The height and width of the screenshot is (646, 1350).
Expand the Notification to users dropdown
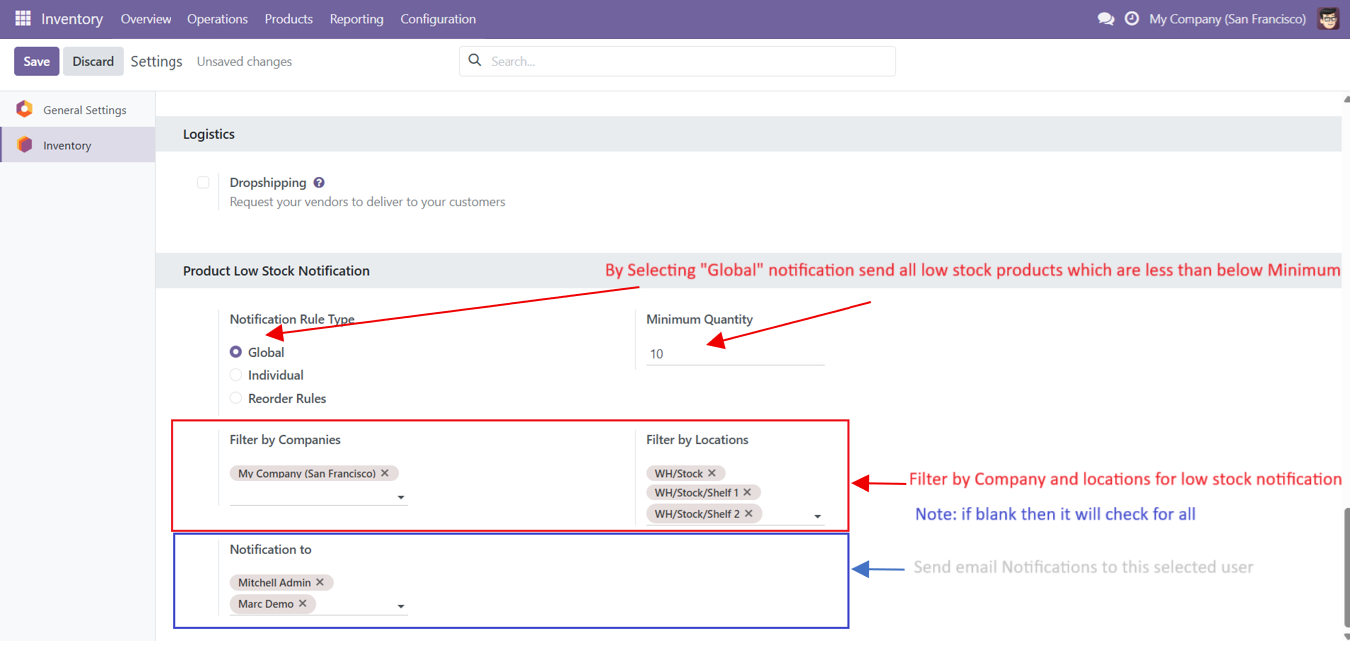(401, 606)
